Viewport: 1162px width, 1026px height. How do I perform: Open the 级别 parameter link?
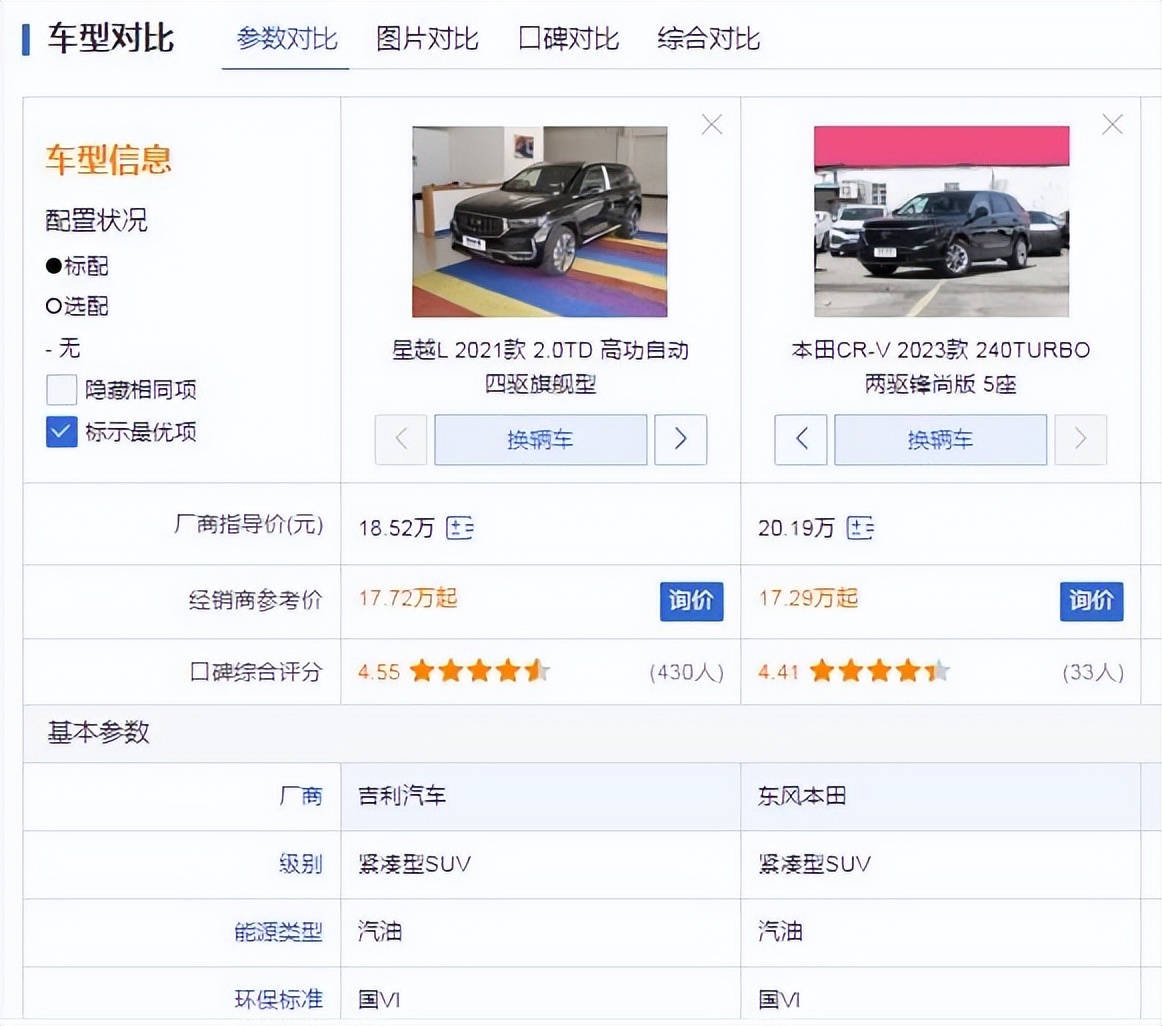(302, 864)
